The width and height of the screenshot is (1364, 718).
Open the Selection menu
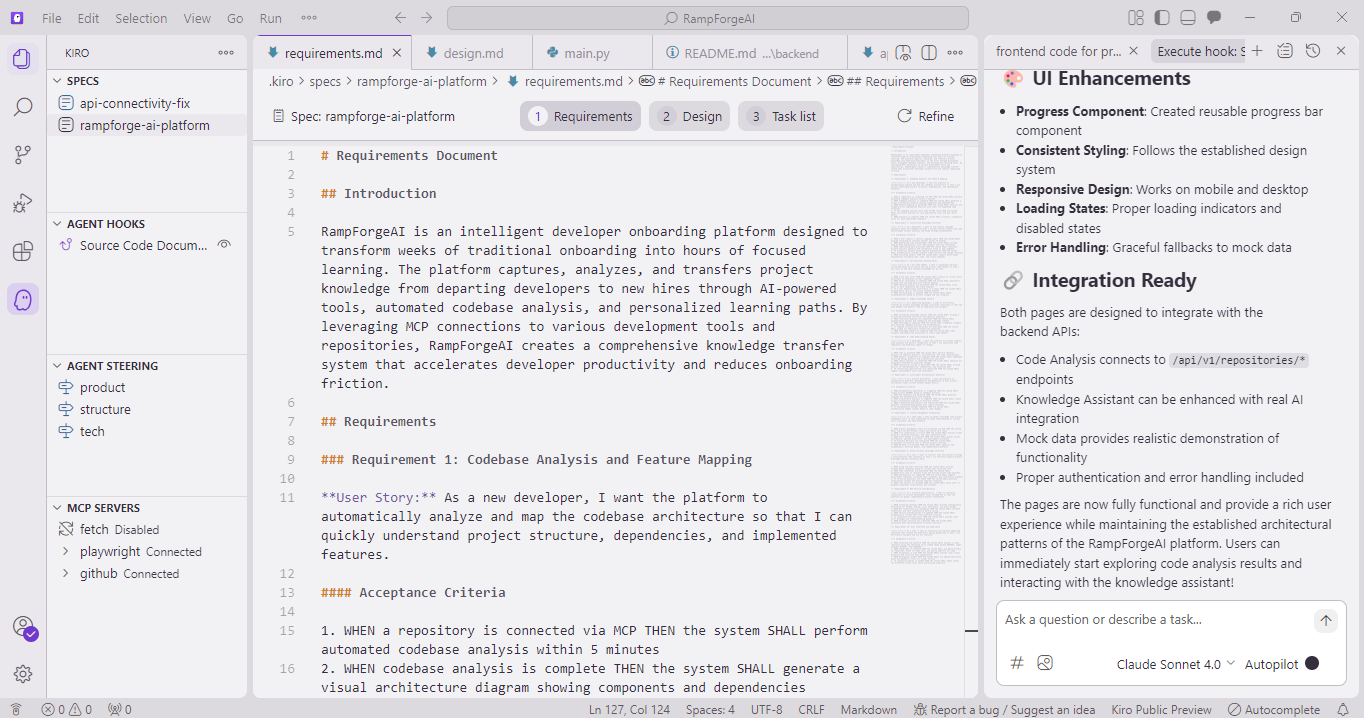coord(141,18)
